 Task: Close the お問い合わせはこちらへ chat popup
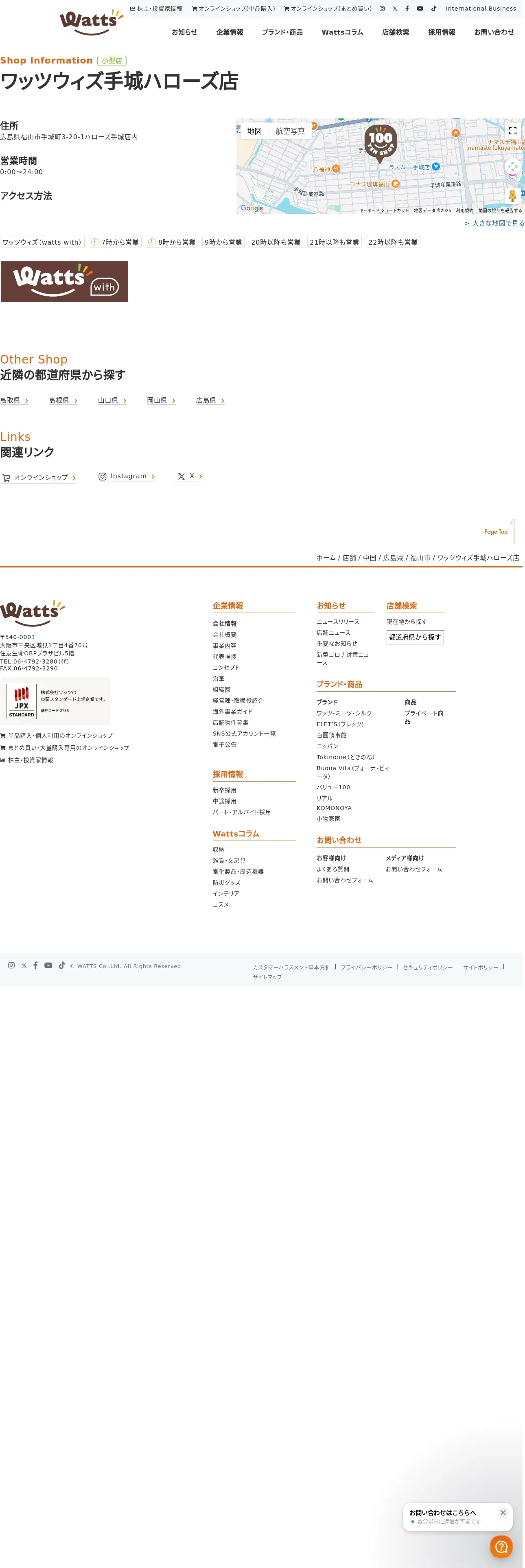pos(503,1513)
